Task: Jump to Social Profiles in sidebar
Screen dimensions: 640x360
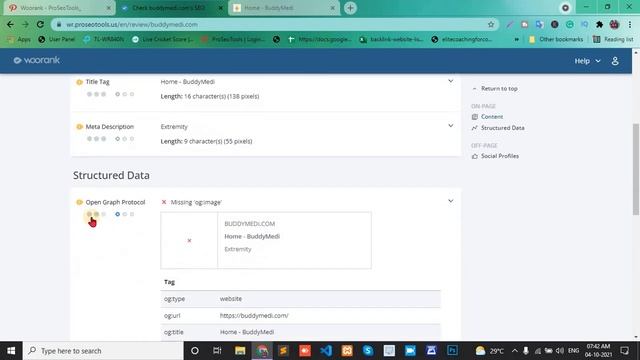Action: coord(500,156)
